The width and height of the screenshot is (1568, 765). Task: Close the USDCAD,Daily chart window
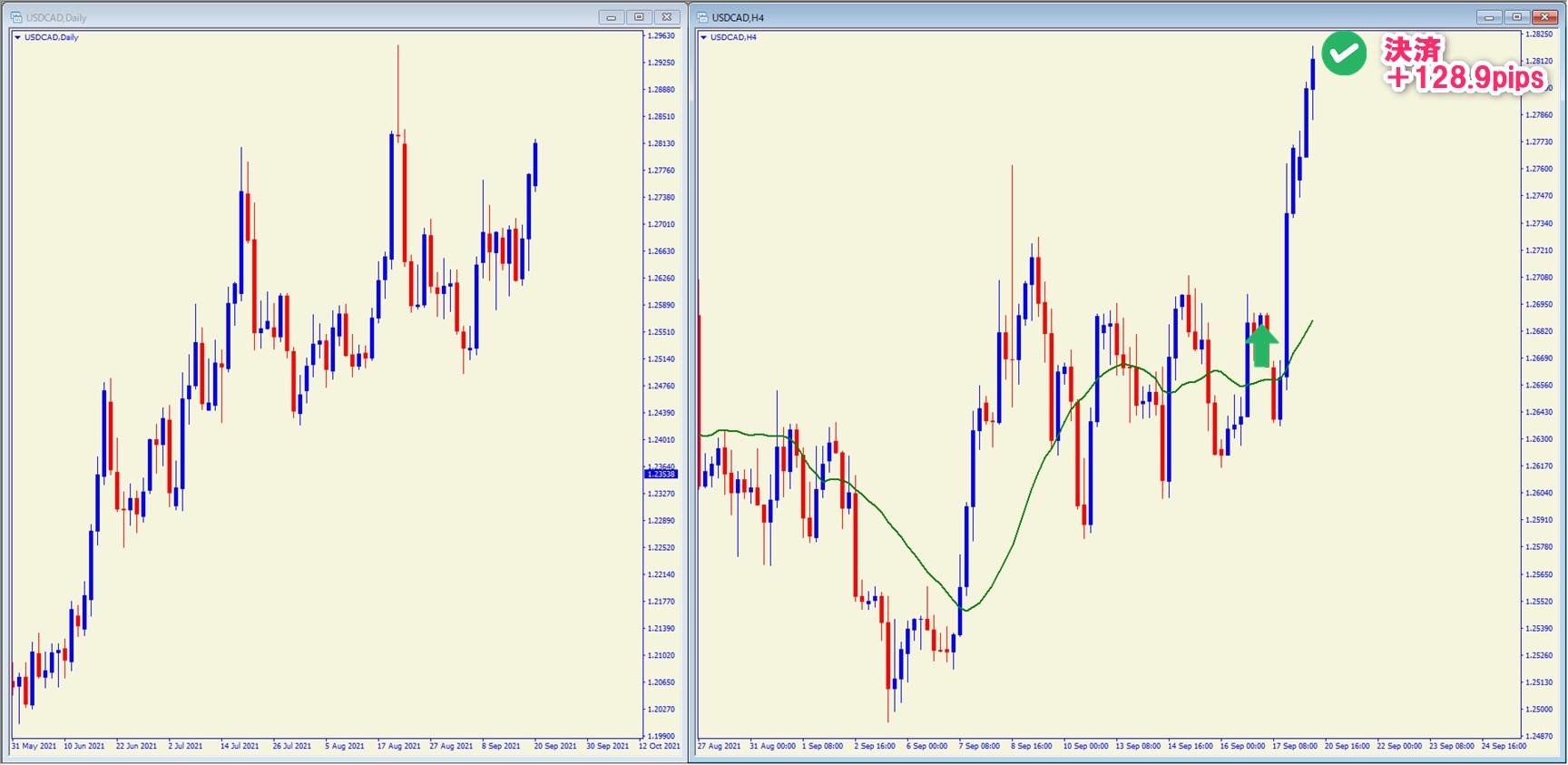click(x=667, y=17)
